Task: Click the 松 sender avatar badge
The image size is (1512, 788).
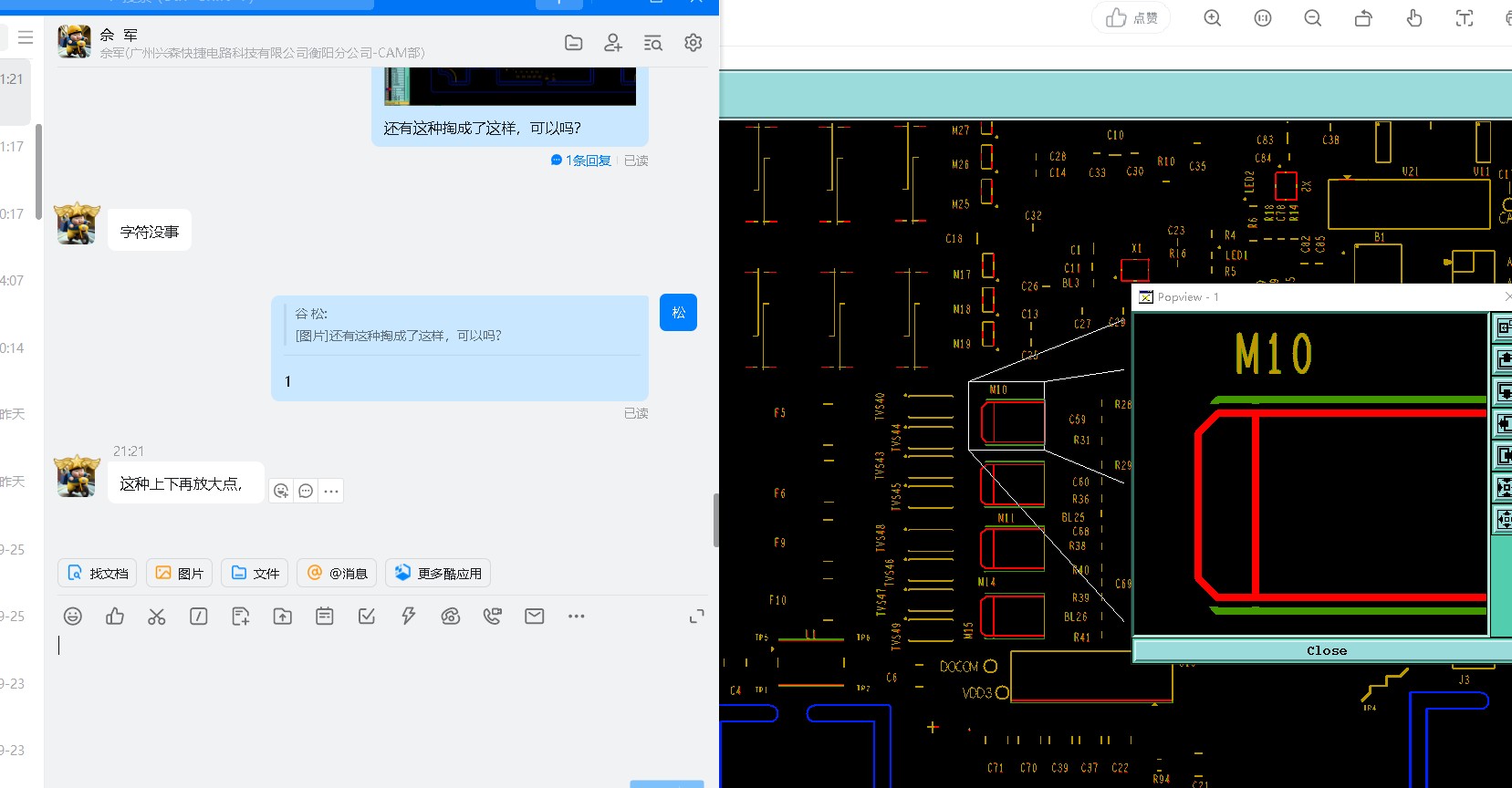Action: point(678,312)
